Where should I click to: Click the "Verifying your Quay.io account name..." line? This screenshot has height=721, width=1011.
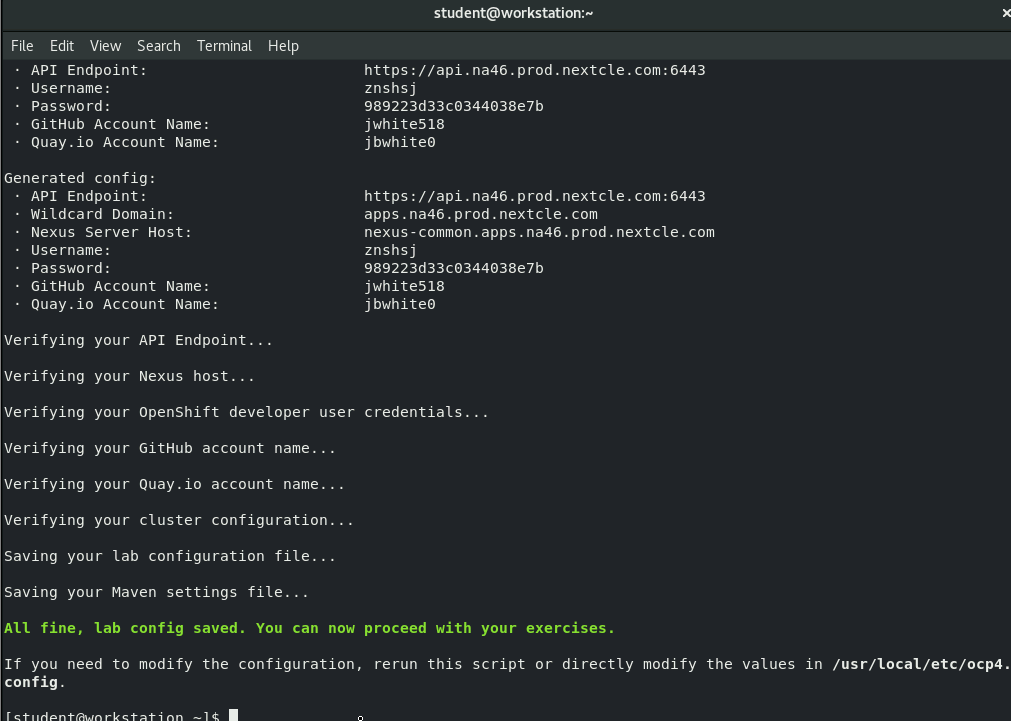pos(174,484)
